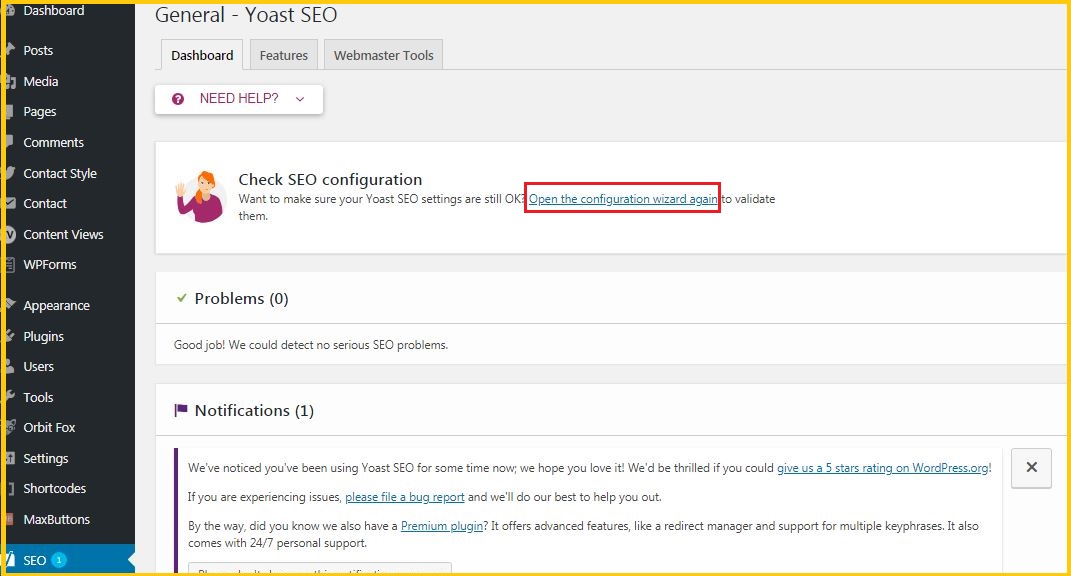
Task: Open Posts in the admin sidebar
Action: (38, 50)
